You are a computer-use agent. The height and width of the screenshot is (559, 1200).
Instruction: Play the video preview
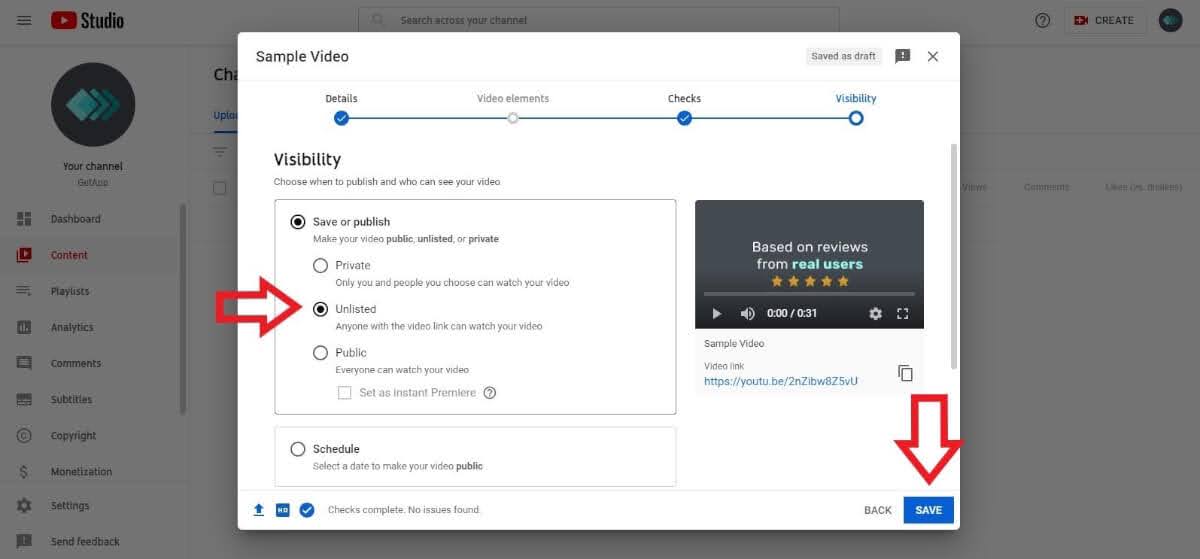716,313
